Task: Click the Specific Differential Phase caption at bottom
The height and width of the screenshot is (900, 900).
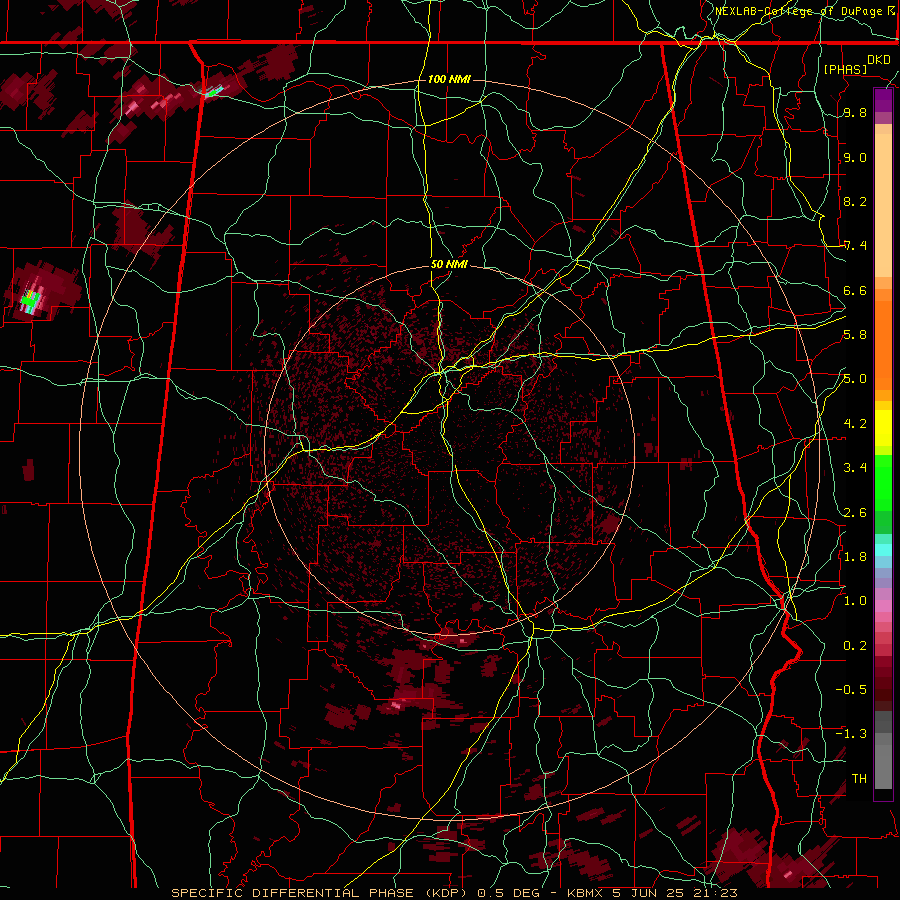Action: point(454,893)
